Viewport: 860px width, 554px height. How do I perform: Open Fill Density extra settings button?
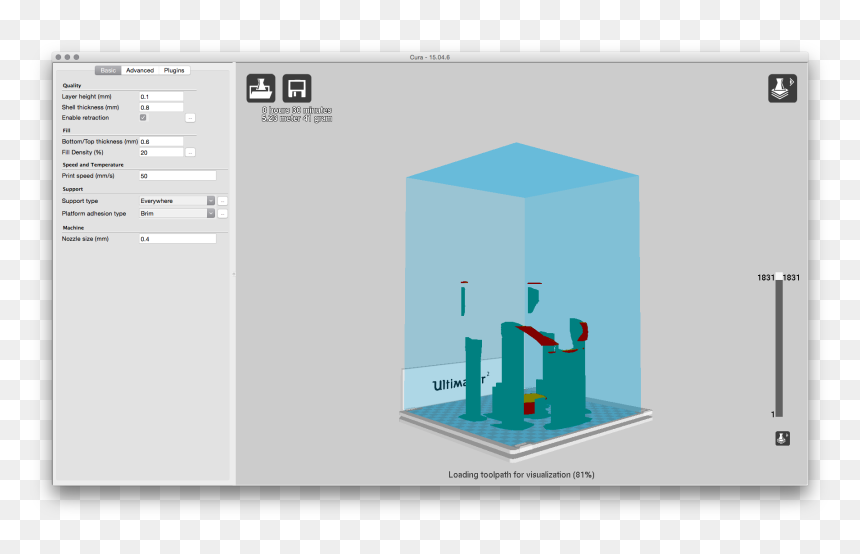(190, 152)
